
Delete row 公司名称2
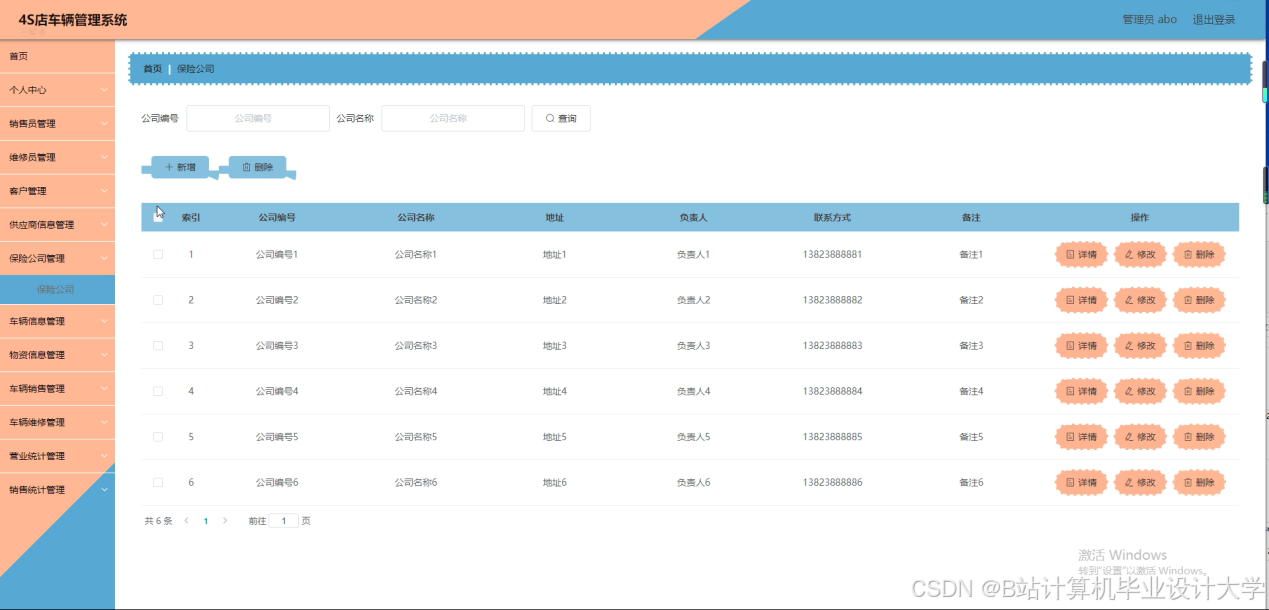pos(1199,300)
